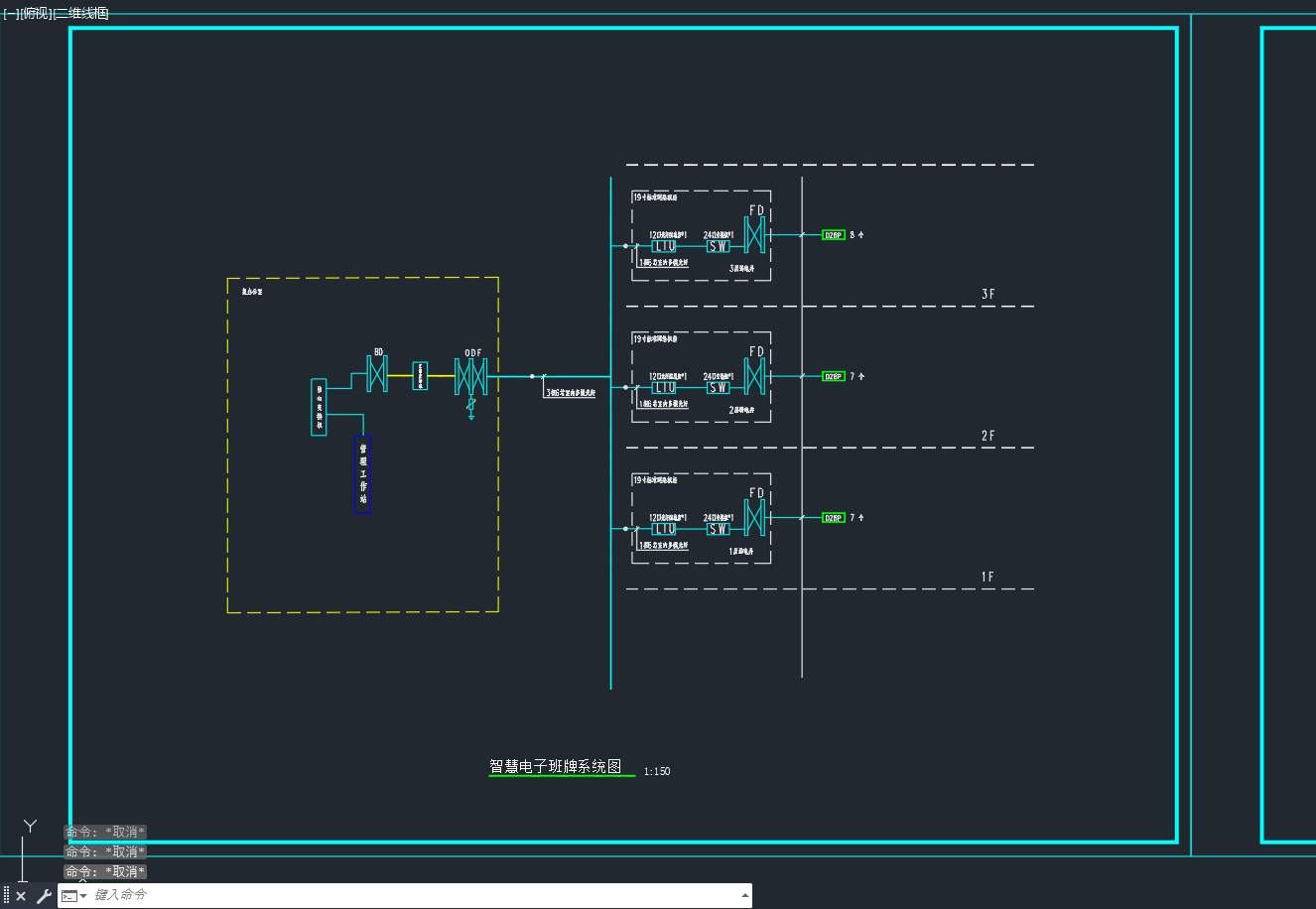The height and width of the screenshot is (909, 1316).
Task: Click the 1F floor label
Action: coord(987,578)
